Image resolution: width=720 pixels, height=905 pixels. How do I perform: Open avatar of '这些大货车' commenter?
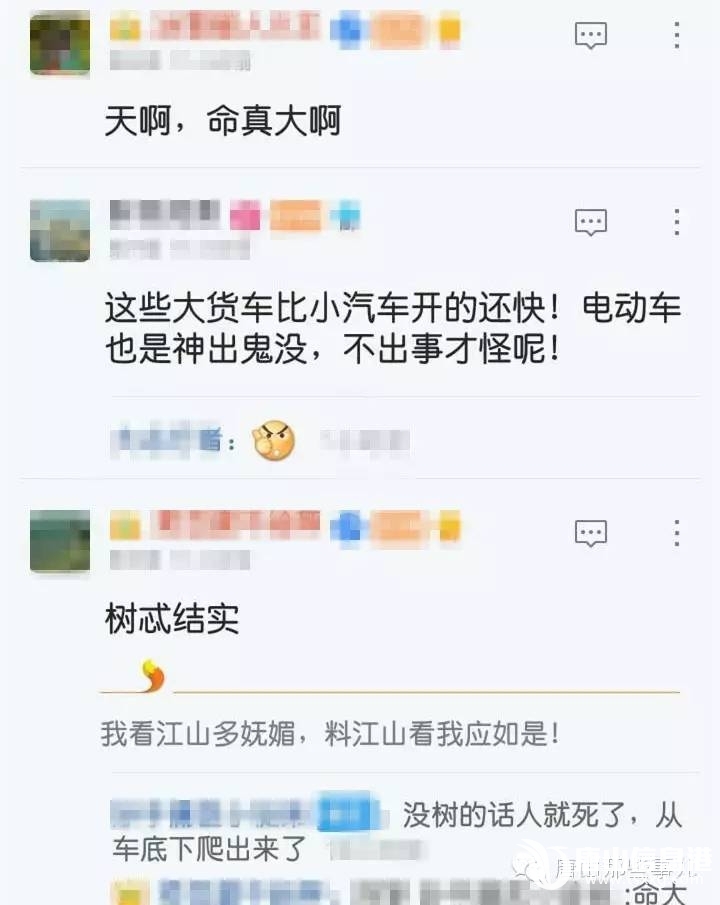coord(60,231)
